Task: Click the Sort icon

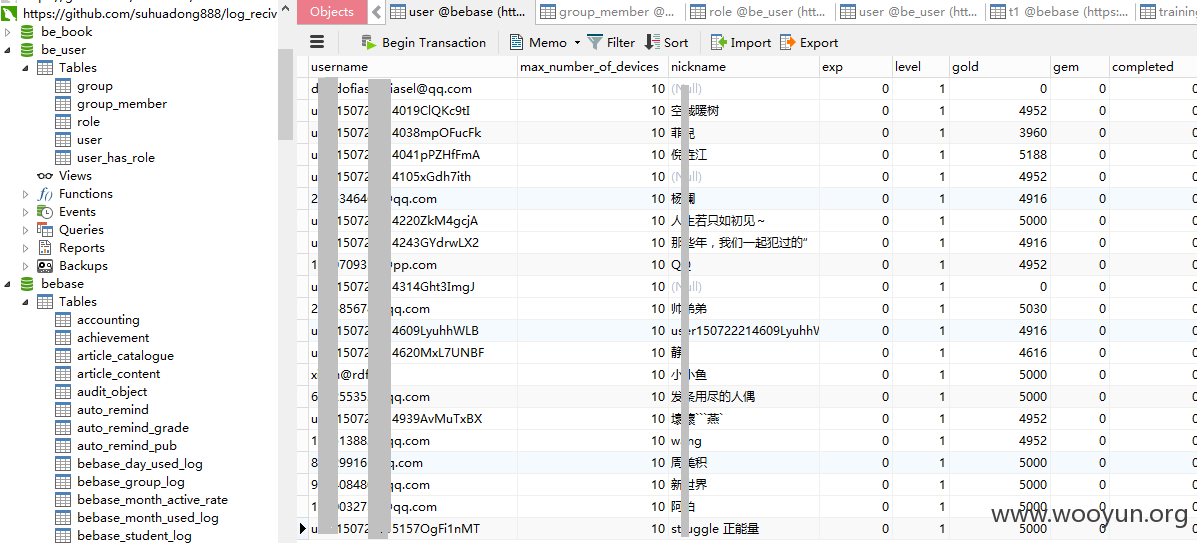Action: (652, 43)
